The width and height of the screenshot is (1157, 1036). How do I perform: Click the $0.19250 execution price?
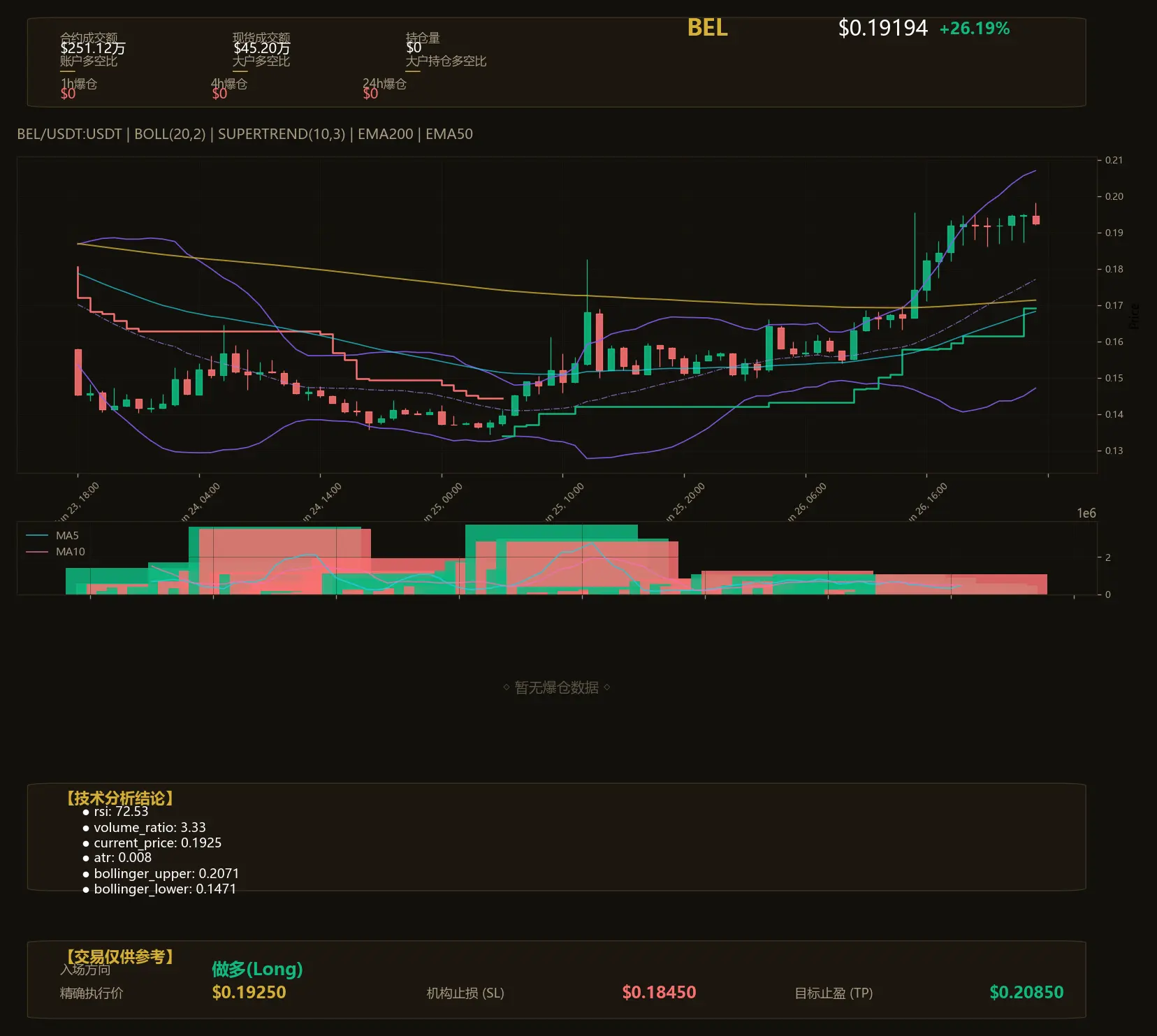249,993
